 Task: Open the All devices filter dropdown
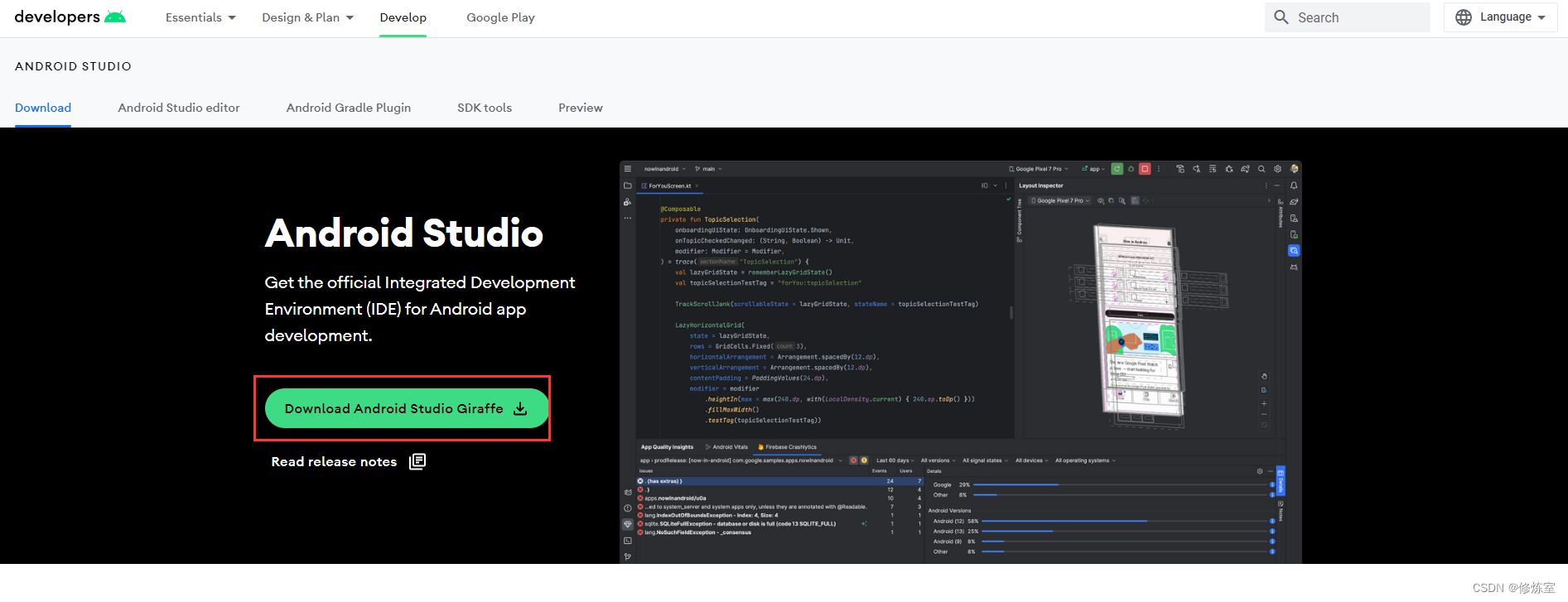coord(1032,460)
